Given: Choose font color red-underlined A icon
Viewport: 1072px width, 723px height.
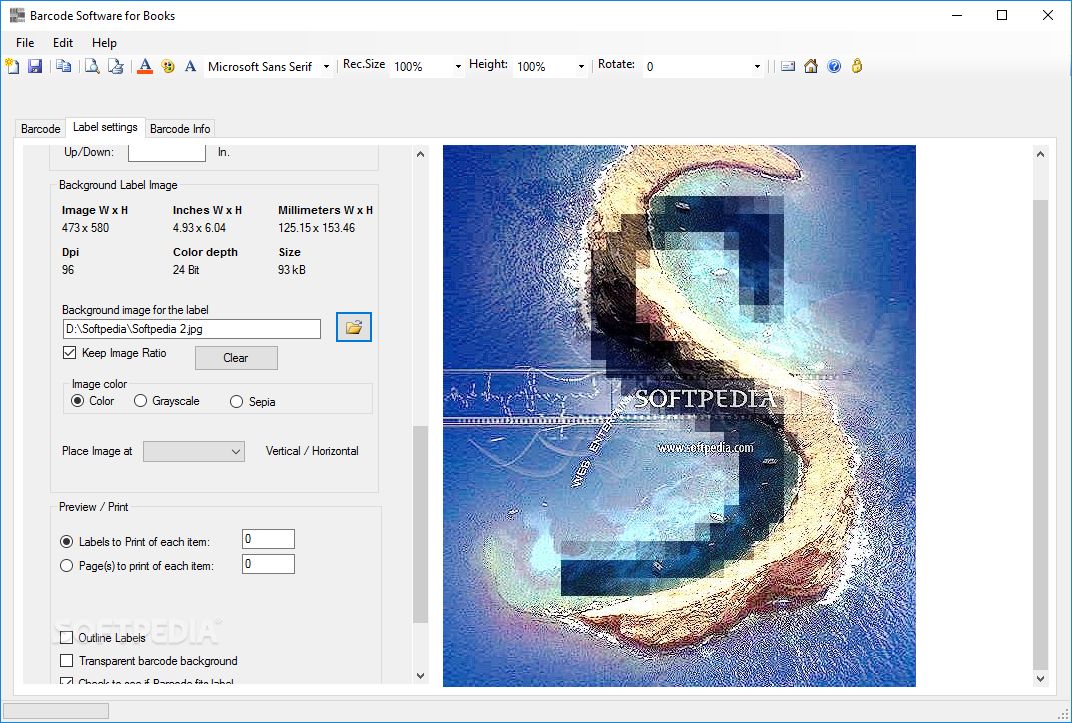Looking at the screenshot, I should pos(144,66).
